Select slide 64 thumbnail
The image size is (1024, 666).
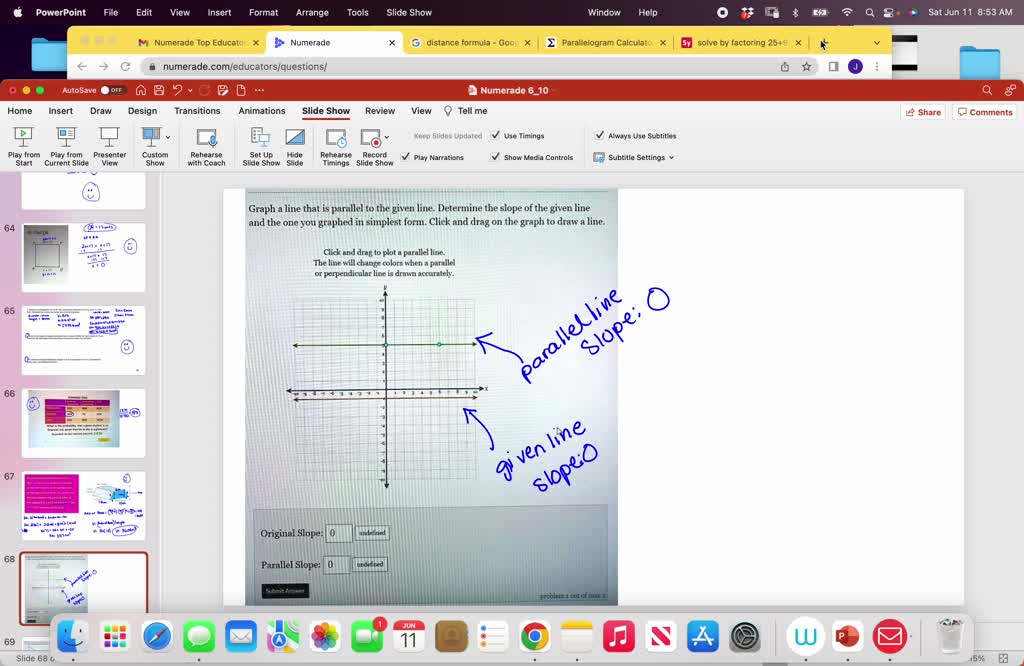click(x=84, y=257)
